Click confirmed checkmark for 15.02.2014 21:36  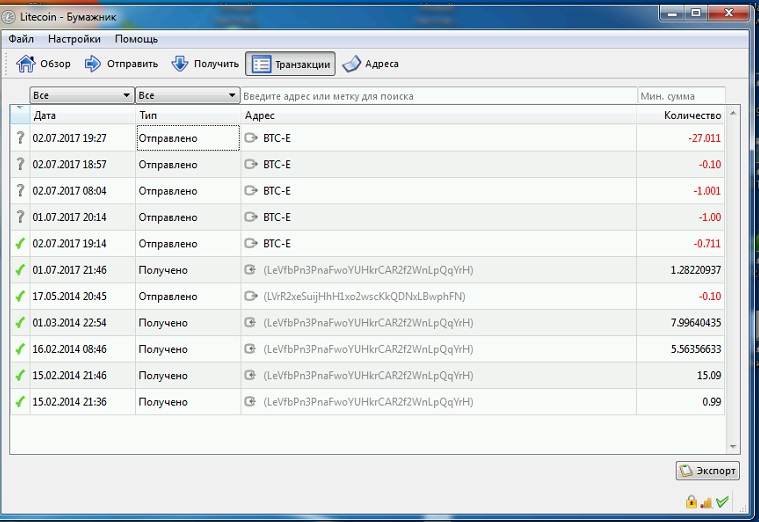20,401
